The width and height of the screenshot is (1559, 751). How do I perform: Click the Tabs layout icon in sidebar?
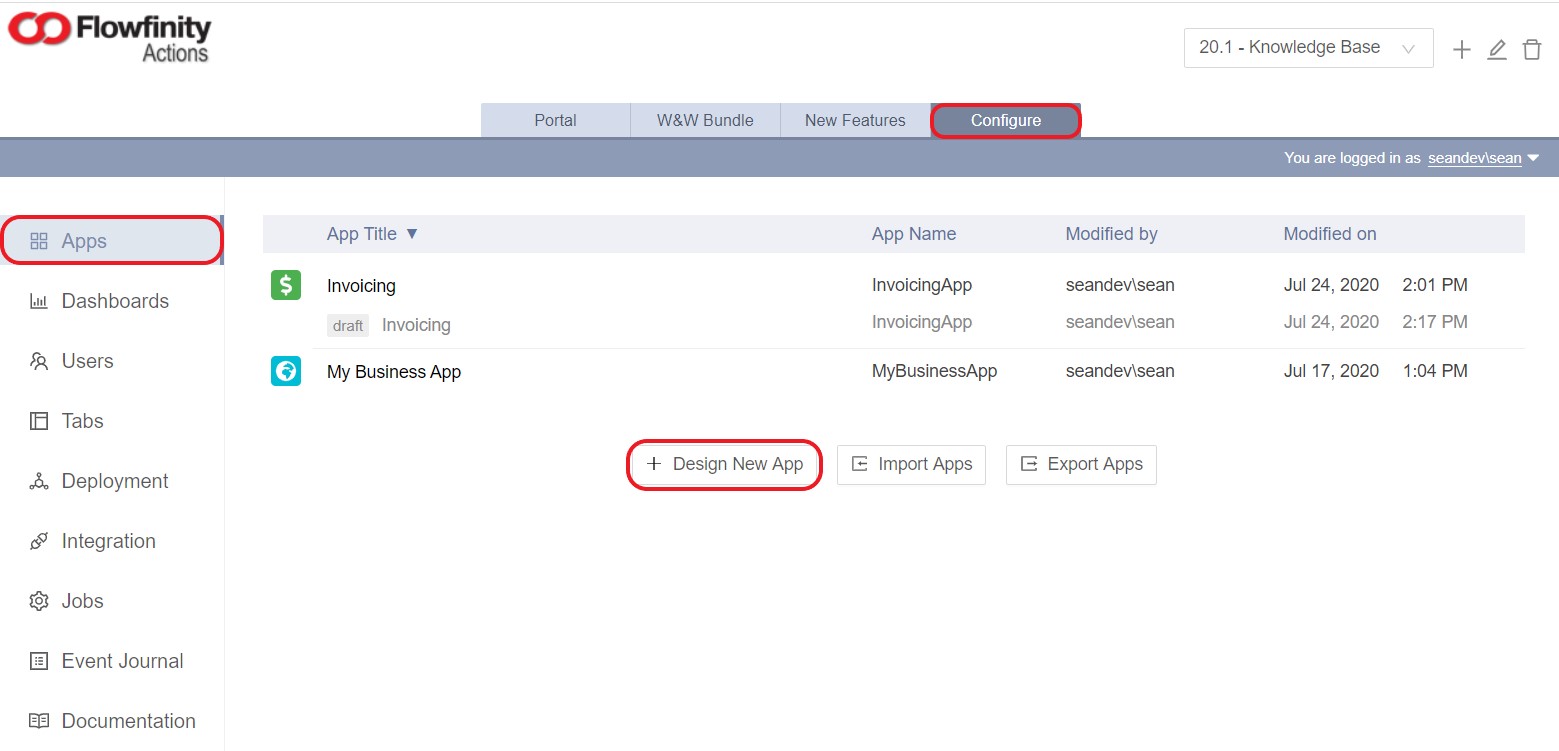click(39, 421)
